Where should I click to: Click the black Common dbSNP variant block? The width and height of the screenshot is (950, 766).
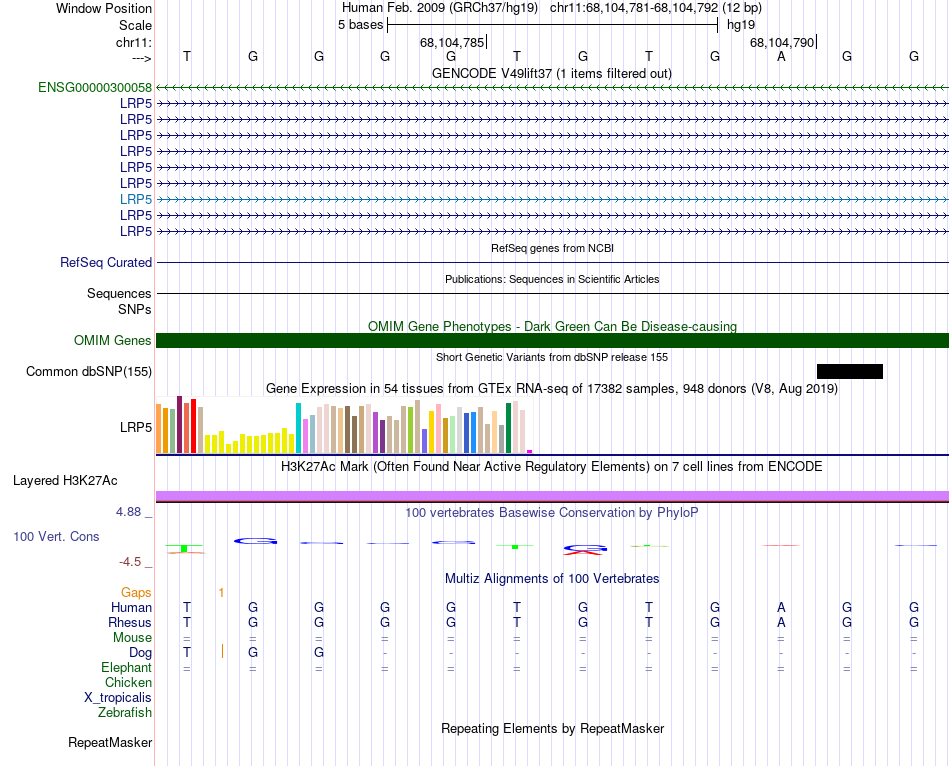tap(849, 372)
